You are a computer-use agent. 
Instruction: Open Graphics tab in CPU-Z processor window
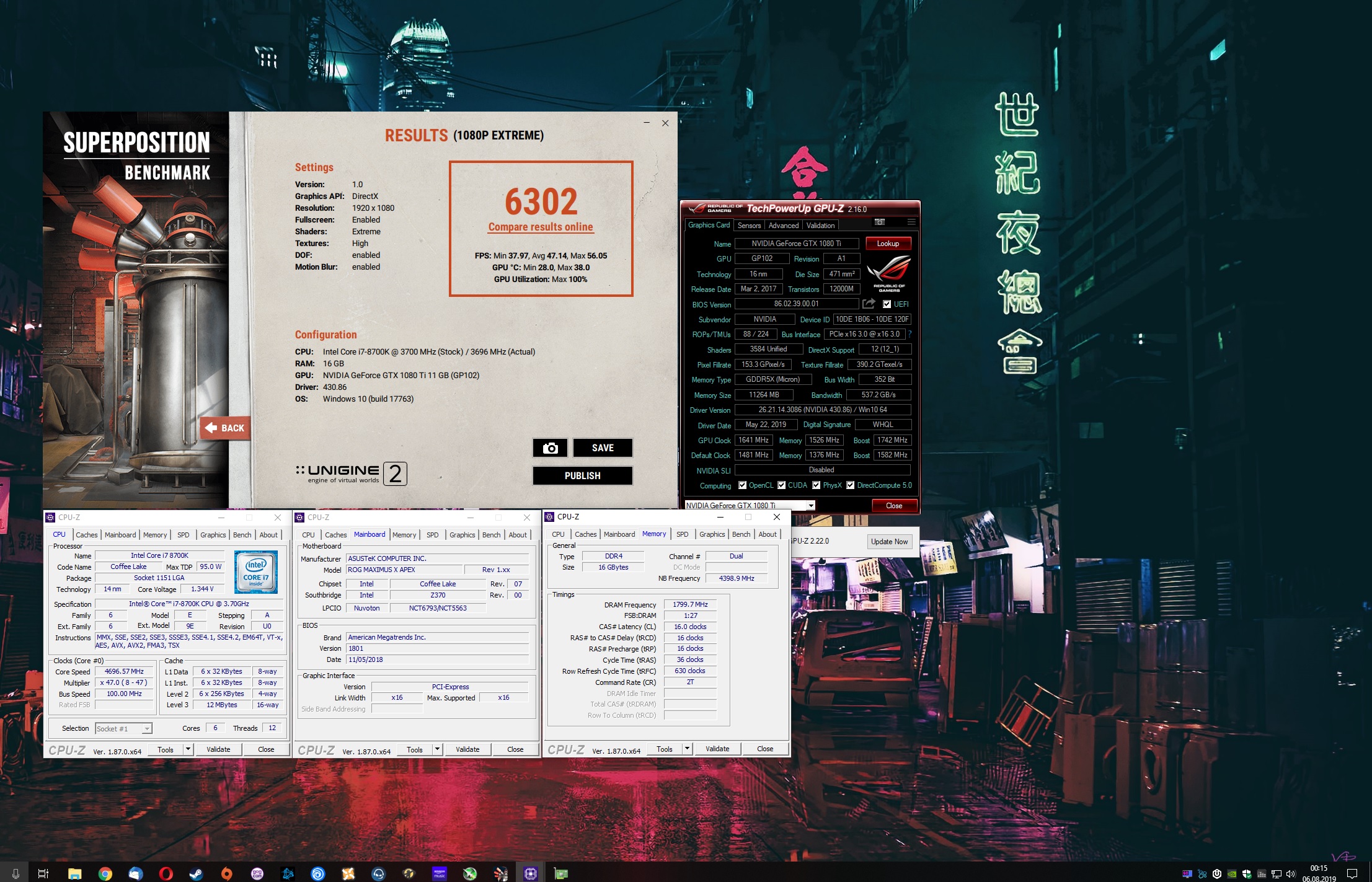[x=213, y=535]
